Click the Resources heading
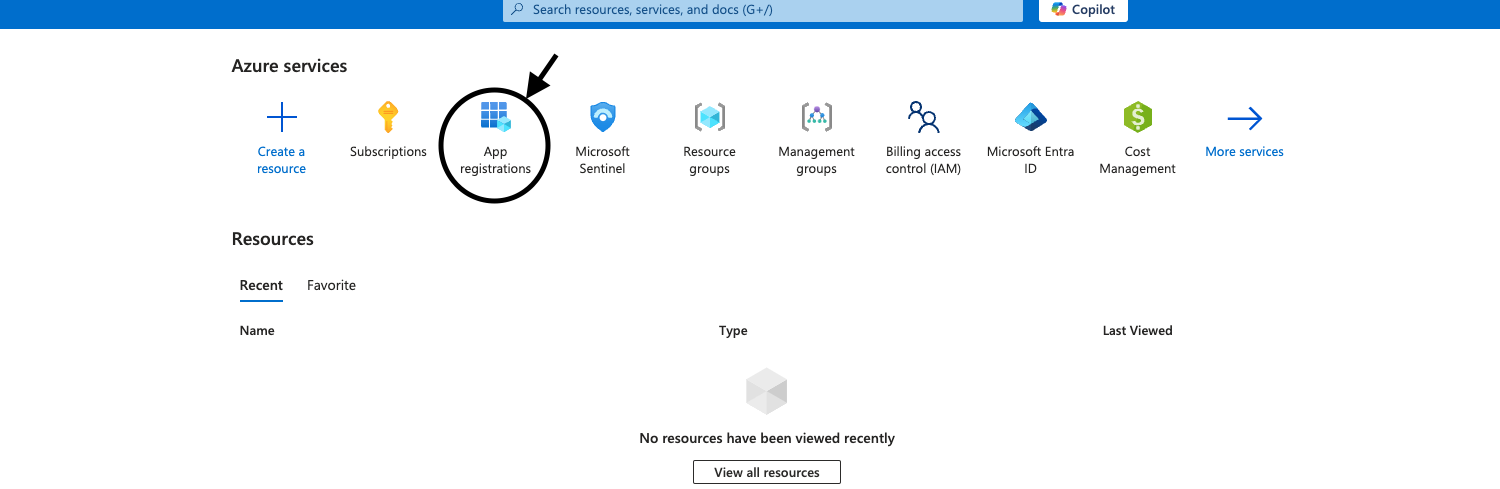The height and width of the screenshot is (489, 1500). click(273, 239)
